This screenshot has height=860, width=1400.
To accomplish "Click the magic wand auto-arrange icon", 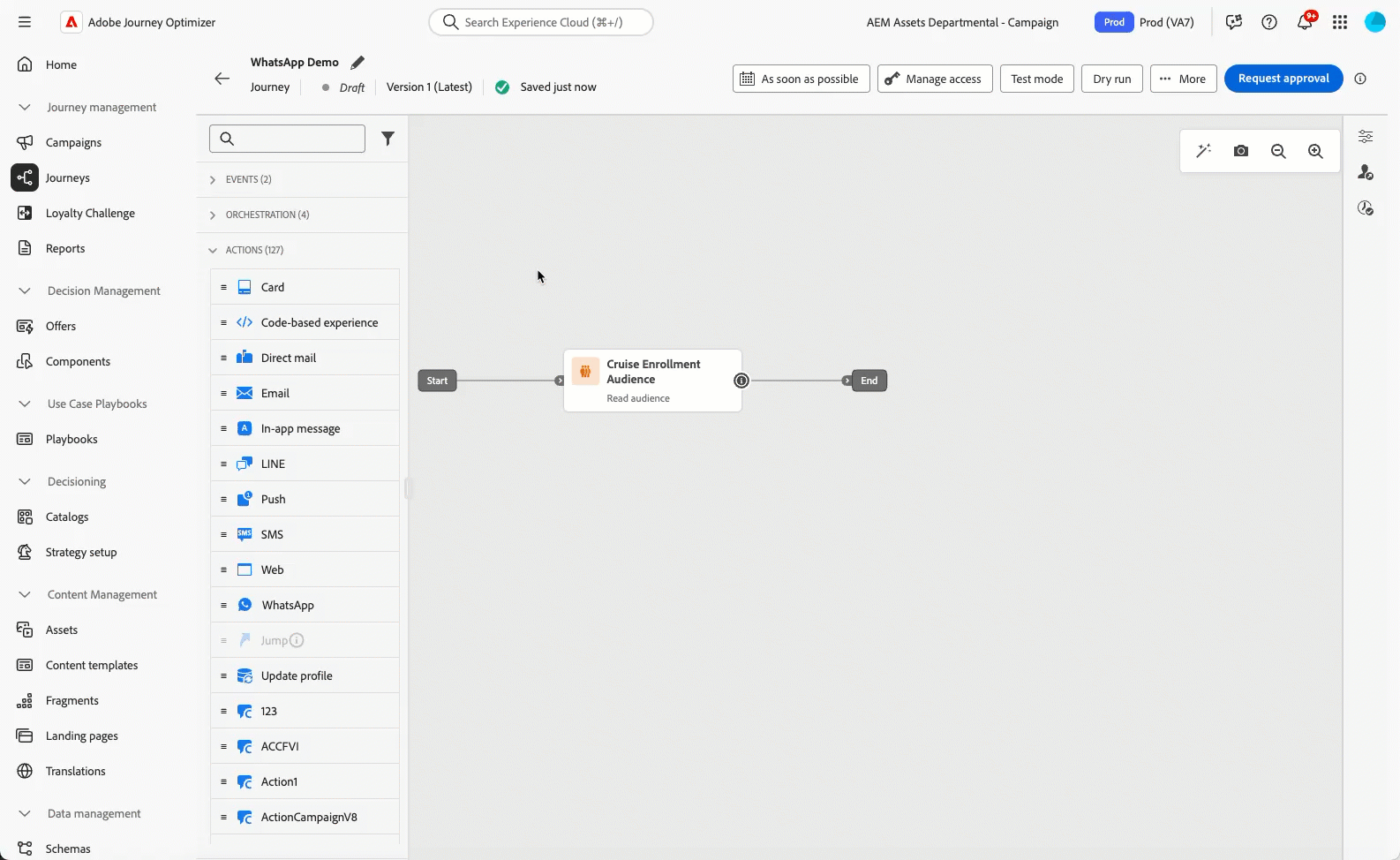I will 1203,151.
